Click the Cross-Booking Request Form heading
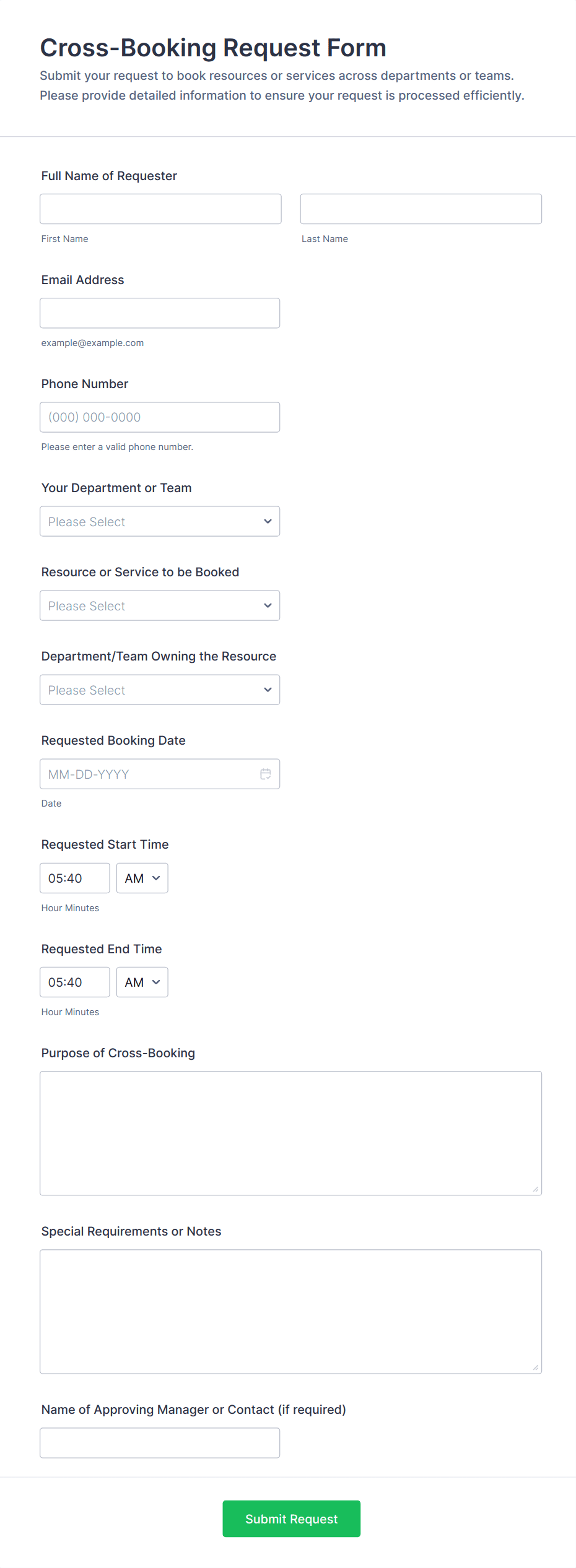The width and height of the screenshot is (576, 1568). pyautogui.click(x=213, y=48)
